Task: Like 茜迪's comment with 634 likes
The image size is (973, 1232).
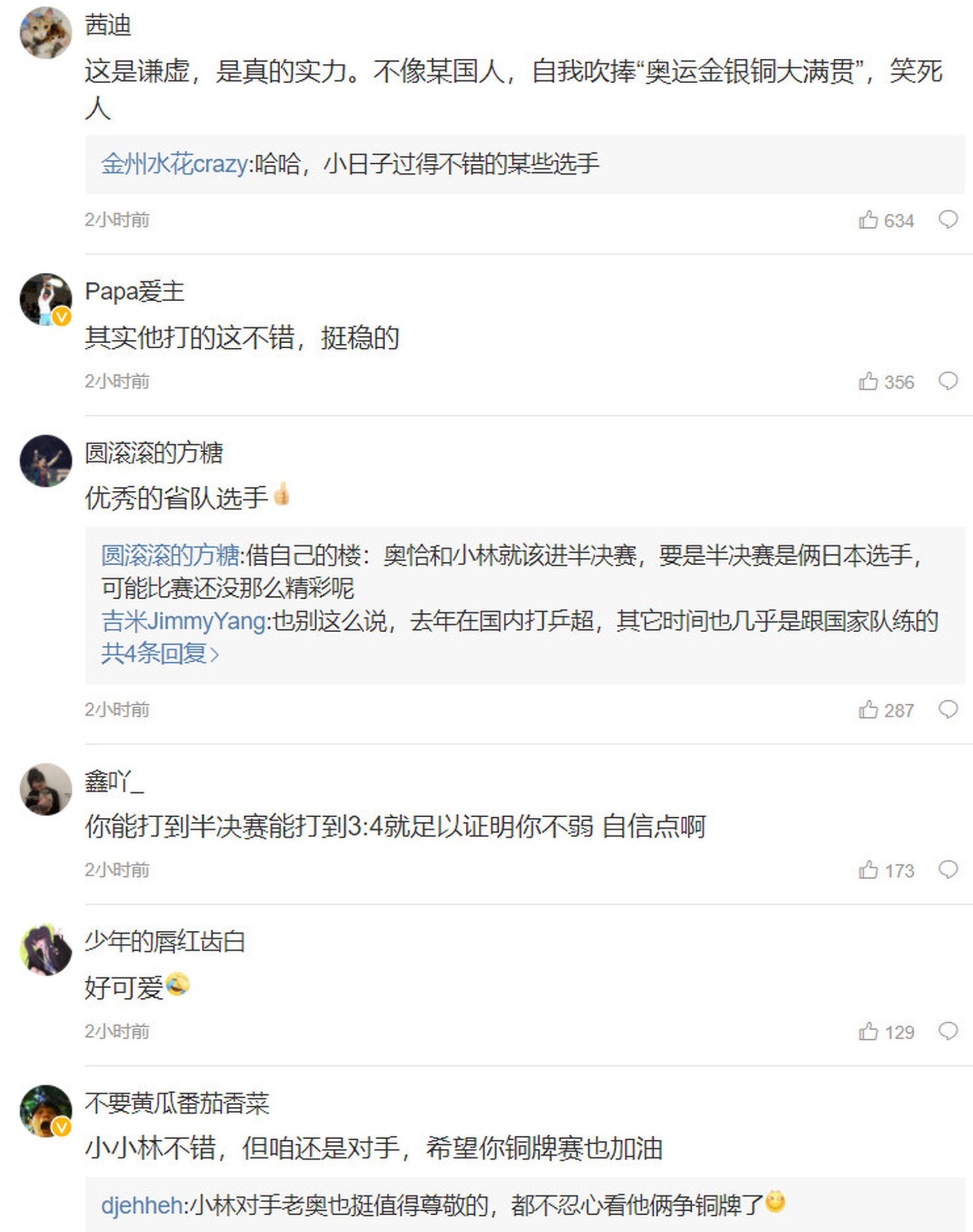Action: click(x=886, y=220)
